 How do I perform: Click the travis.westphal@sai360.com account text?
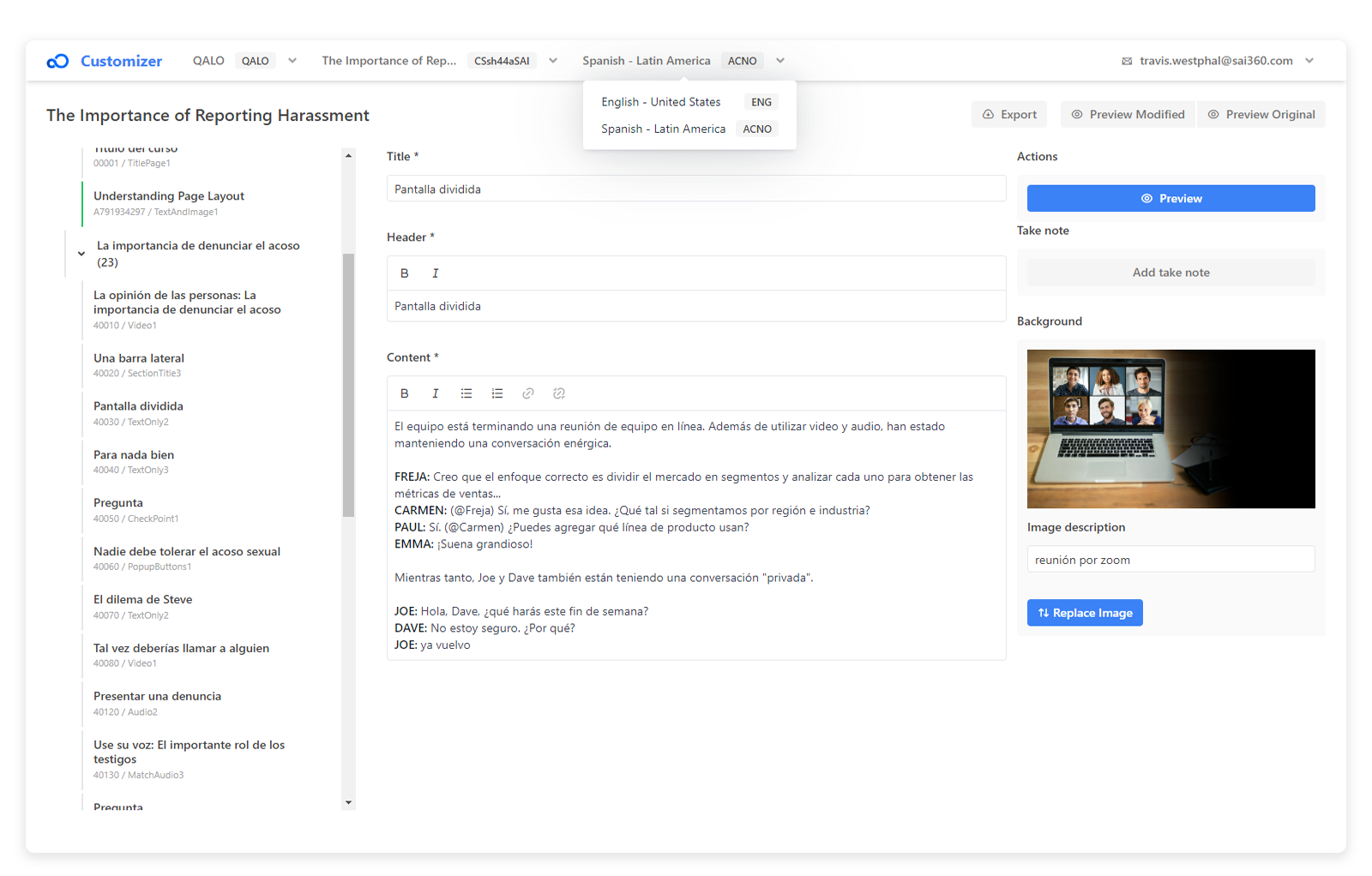[1216, 61]
